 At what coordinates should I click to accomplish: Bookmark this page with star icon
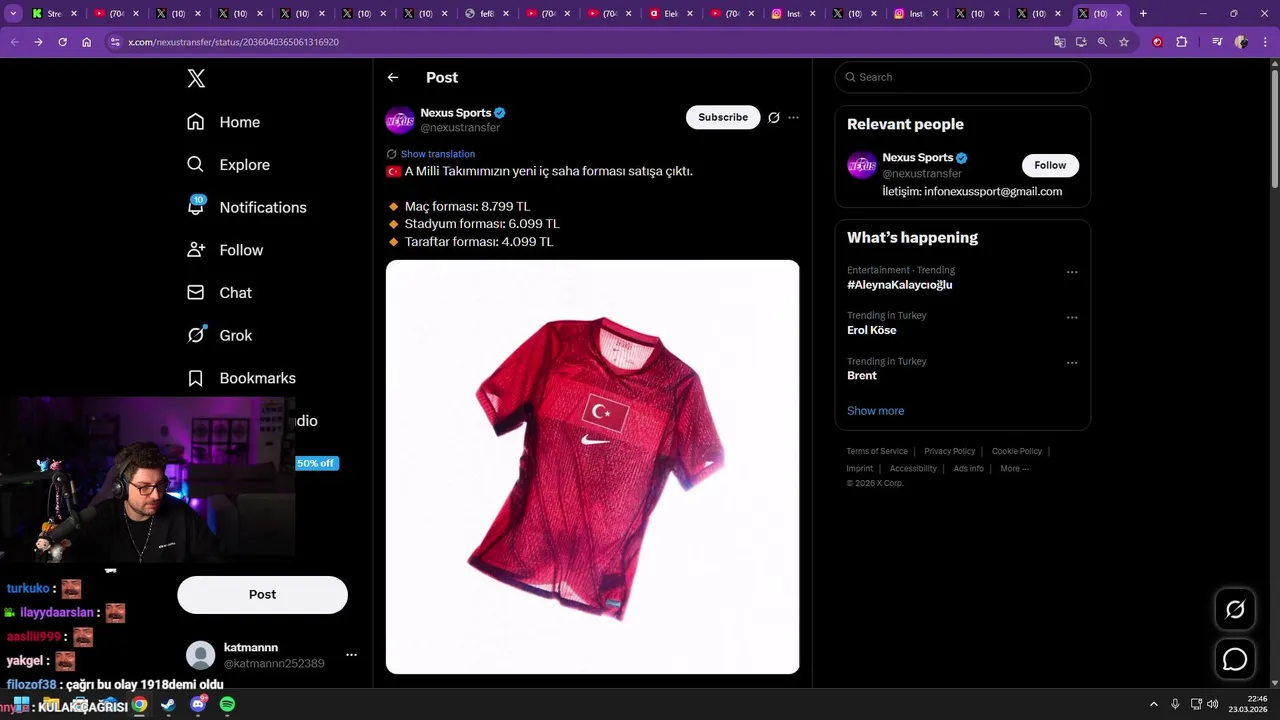1124,42
